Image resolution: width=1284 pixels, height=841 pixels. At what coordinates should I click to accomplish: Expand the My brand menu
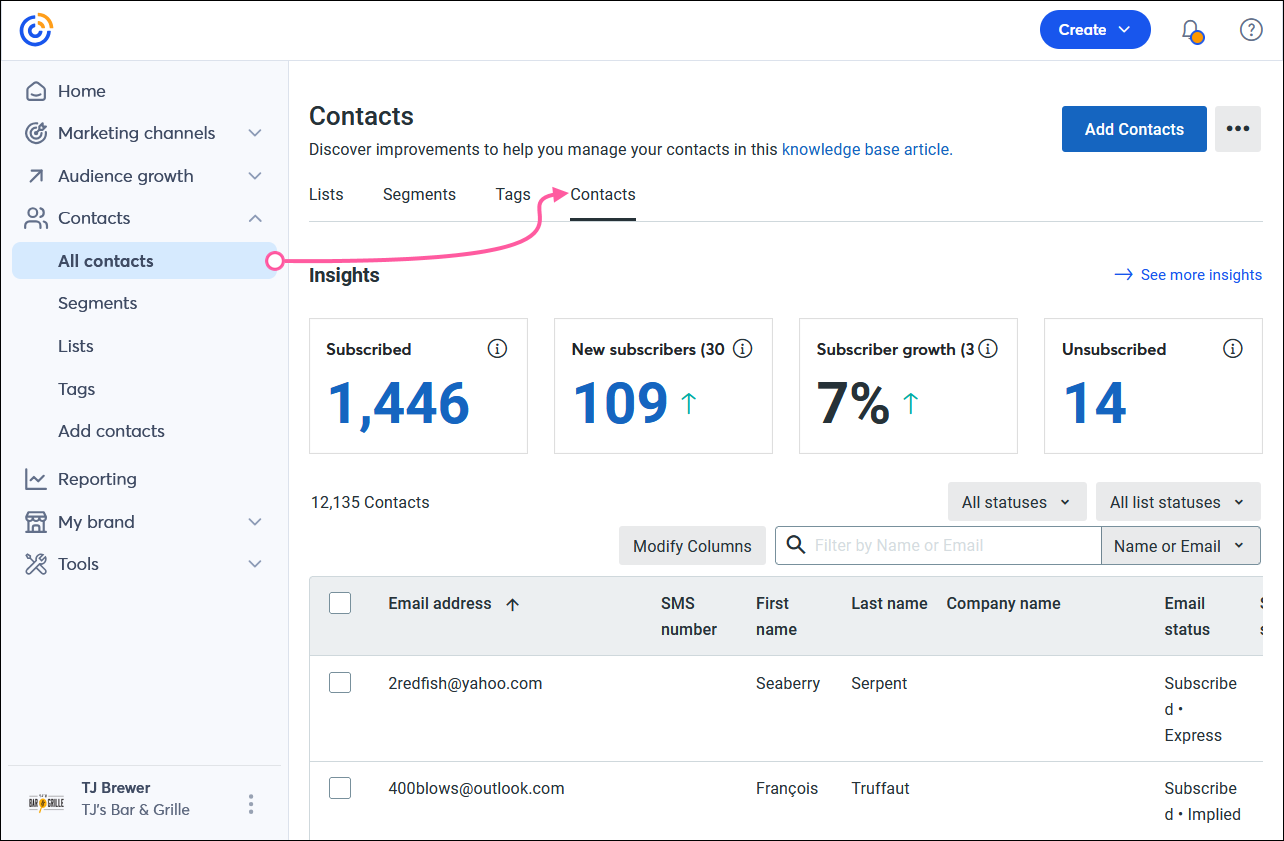click(255, 522)
